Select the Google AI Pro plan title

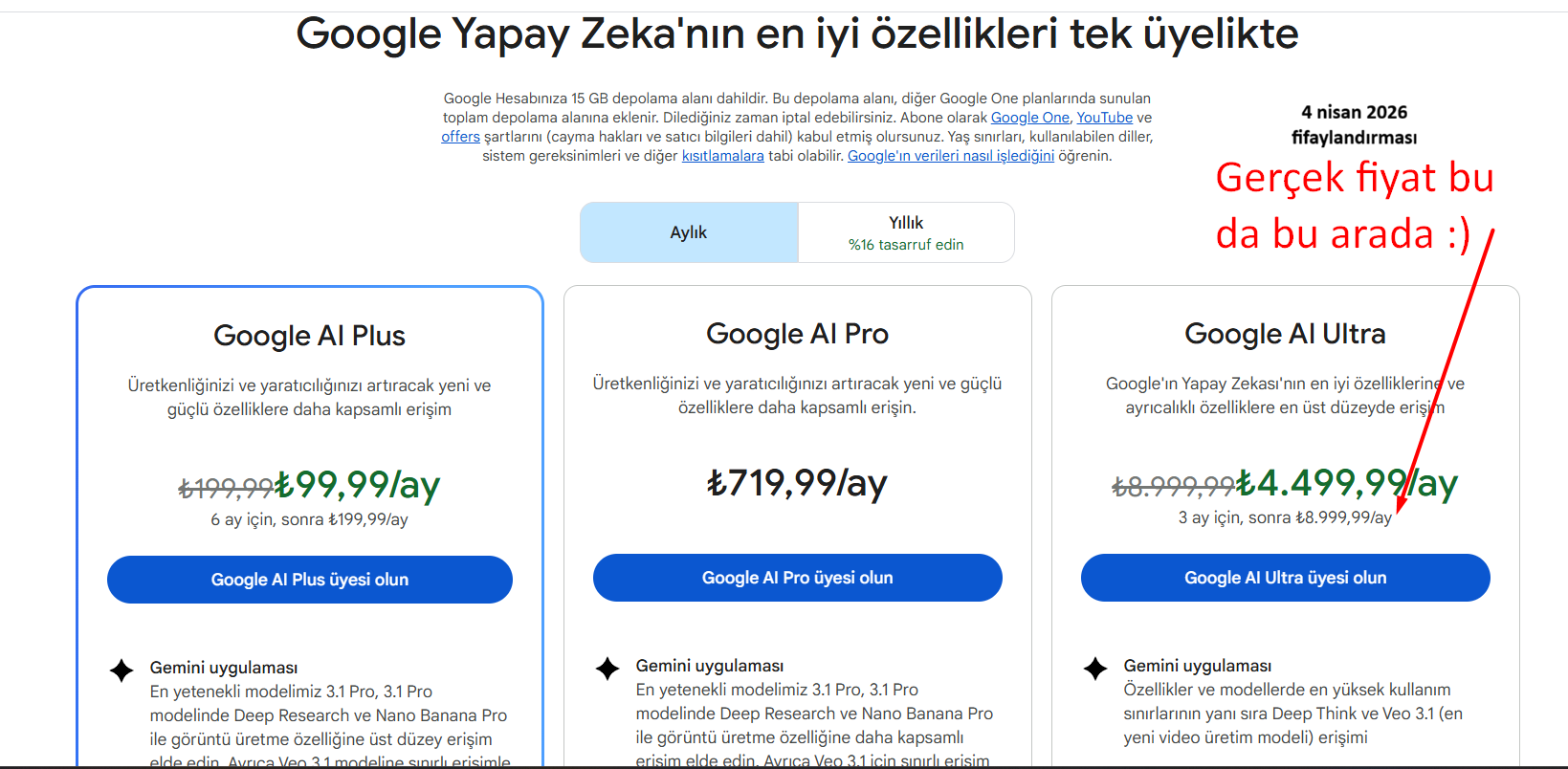pyautogui.click(x=797, y=334)
